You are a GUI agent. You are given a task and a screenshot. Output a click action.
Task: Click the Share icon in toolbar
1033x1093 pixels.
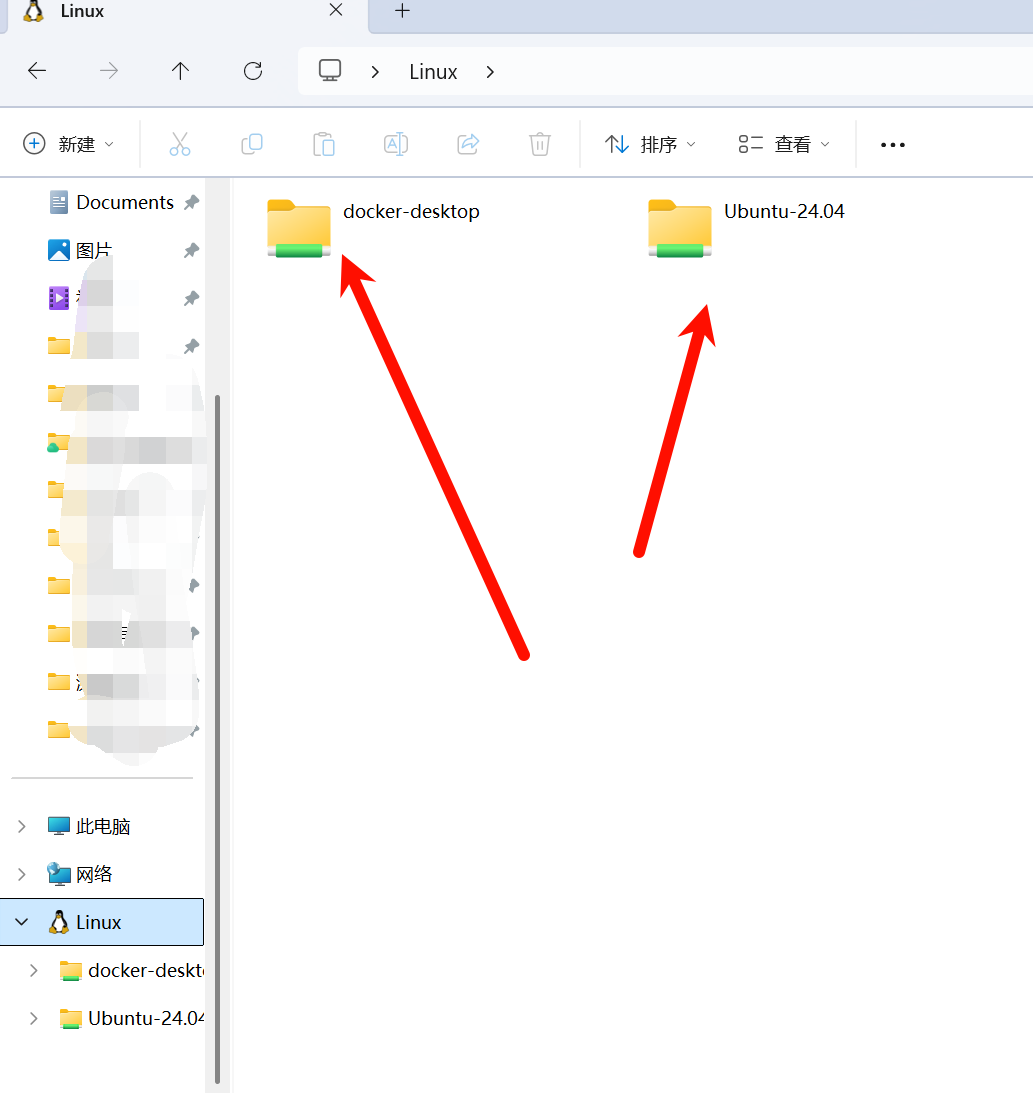coord(468,144)
